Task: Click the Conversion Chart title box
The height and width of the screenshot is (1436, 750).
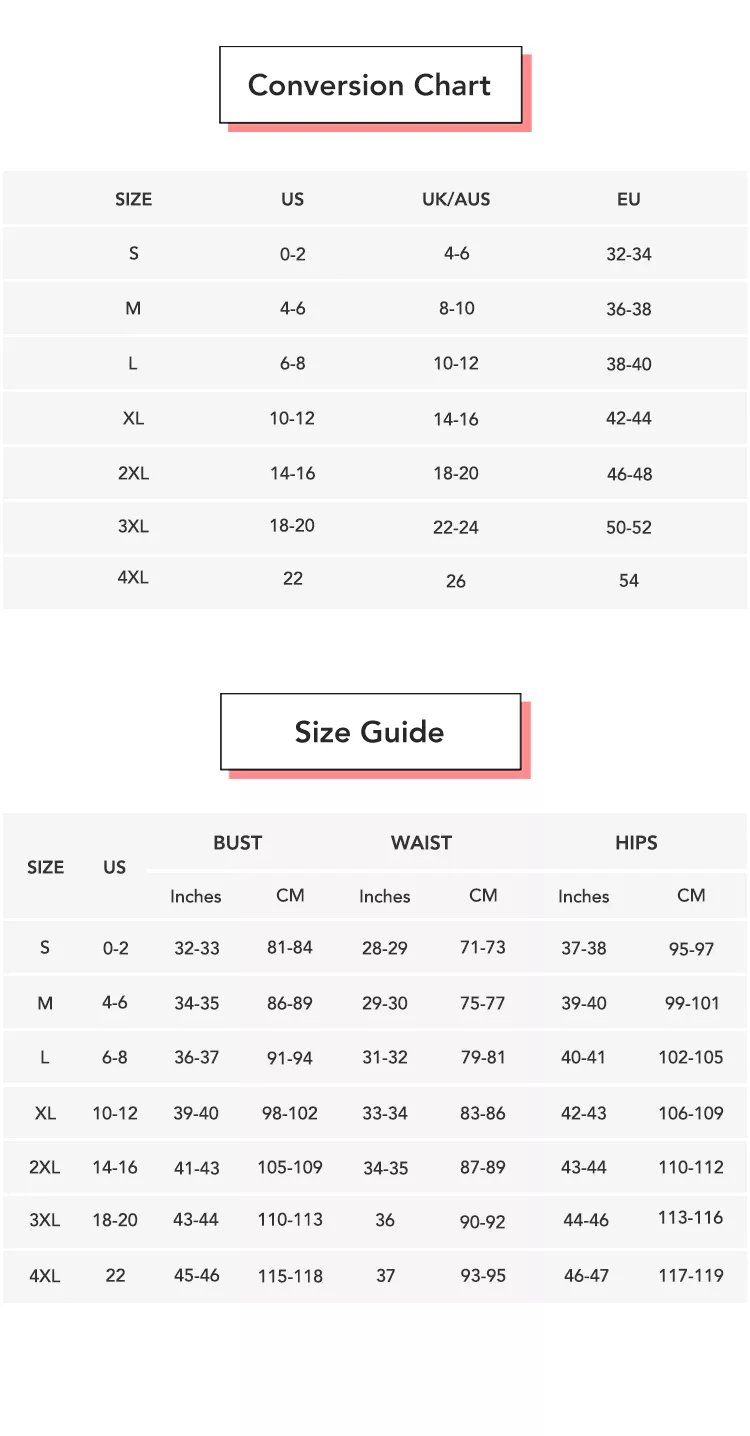Action: (370, 85)
